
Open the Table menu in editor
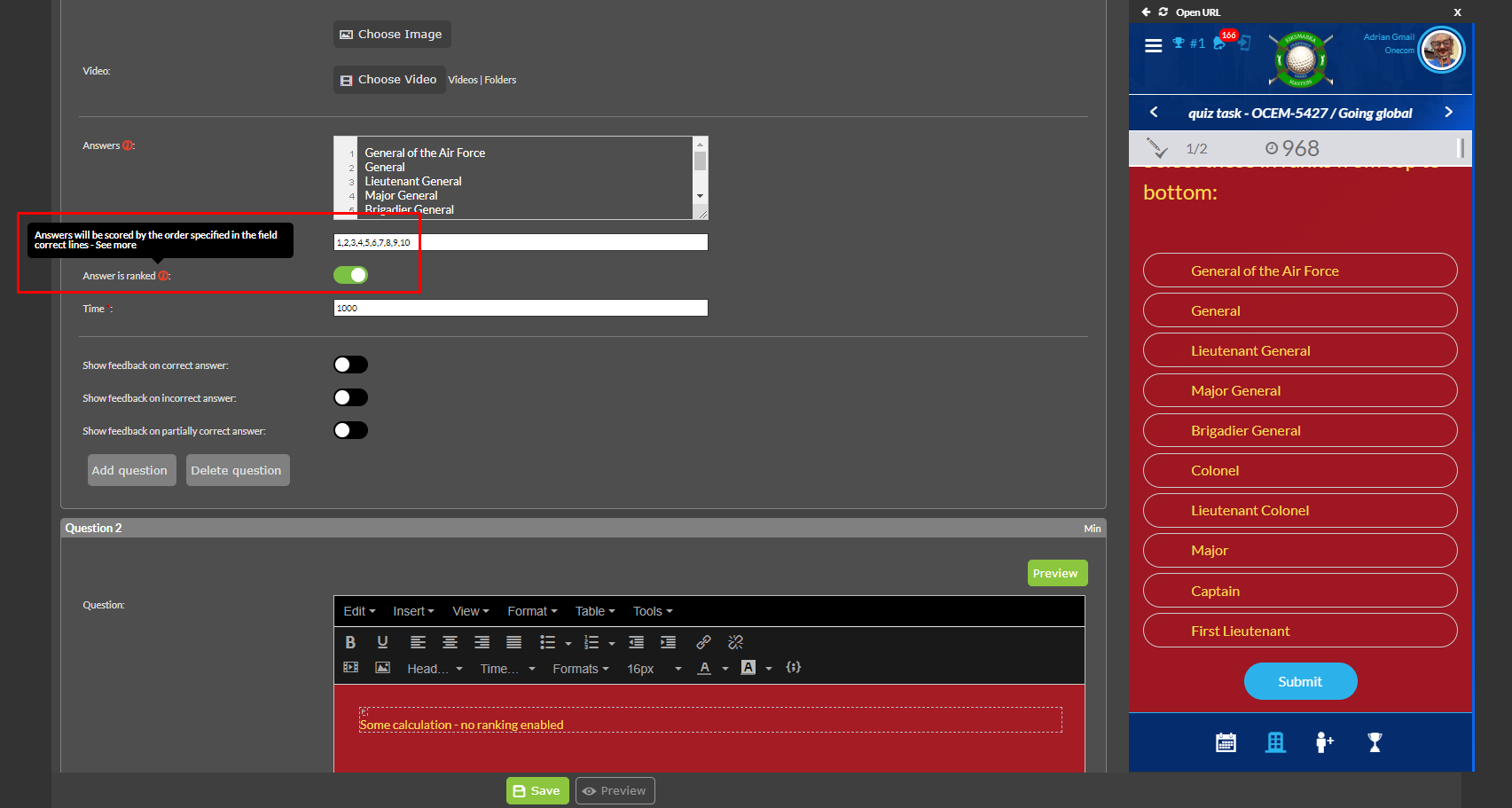point(594,611)
